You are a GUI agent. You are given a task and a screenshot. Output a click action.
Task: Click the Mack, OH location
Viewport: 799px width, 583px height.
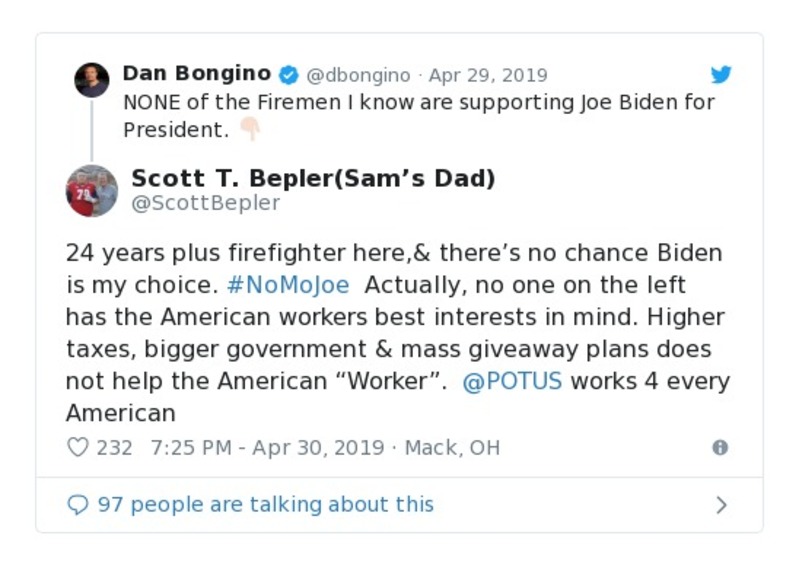[451, 447]
